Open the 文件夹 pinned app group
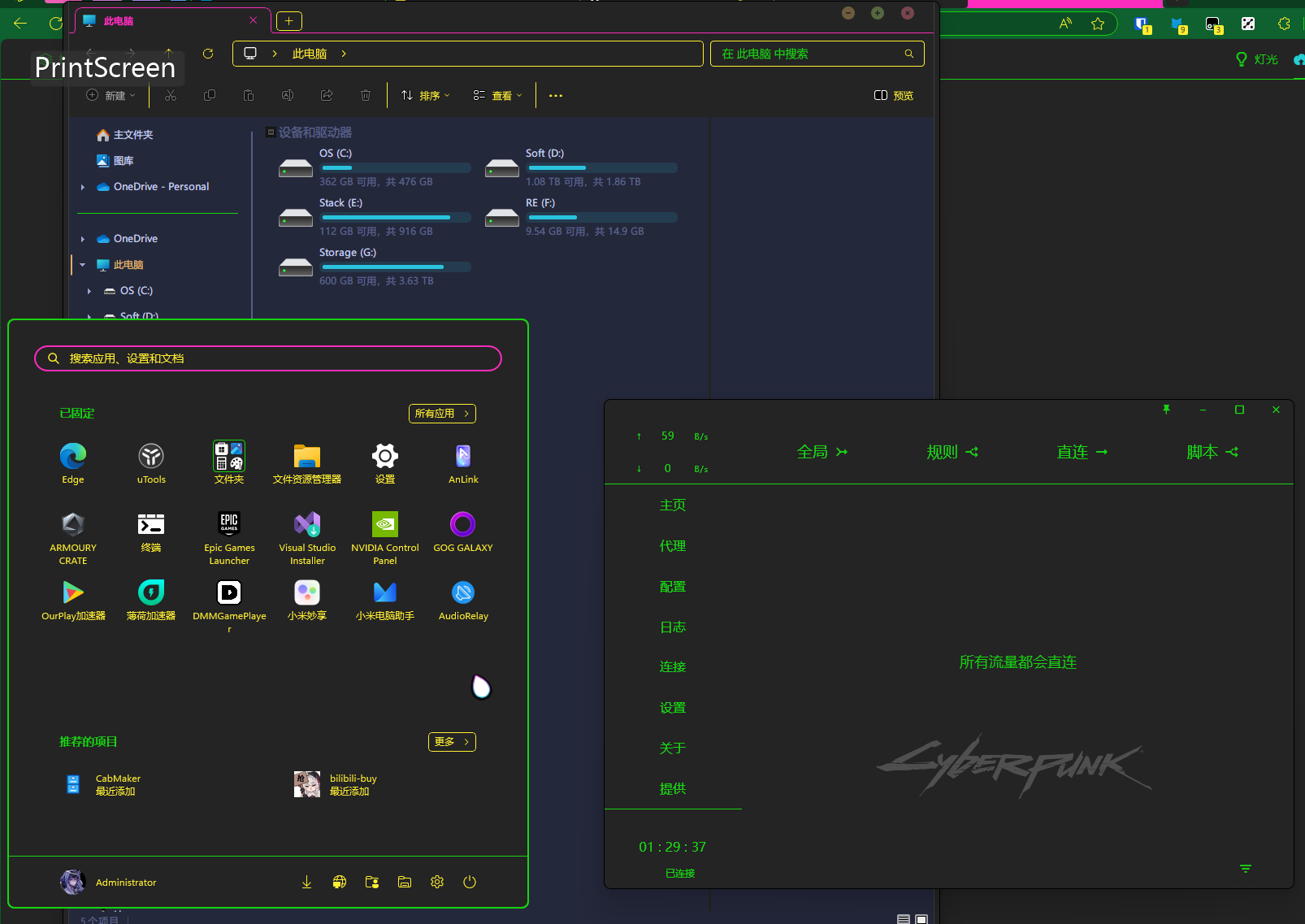This screenshot has height=924, width=1305. coord(229,463)
